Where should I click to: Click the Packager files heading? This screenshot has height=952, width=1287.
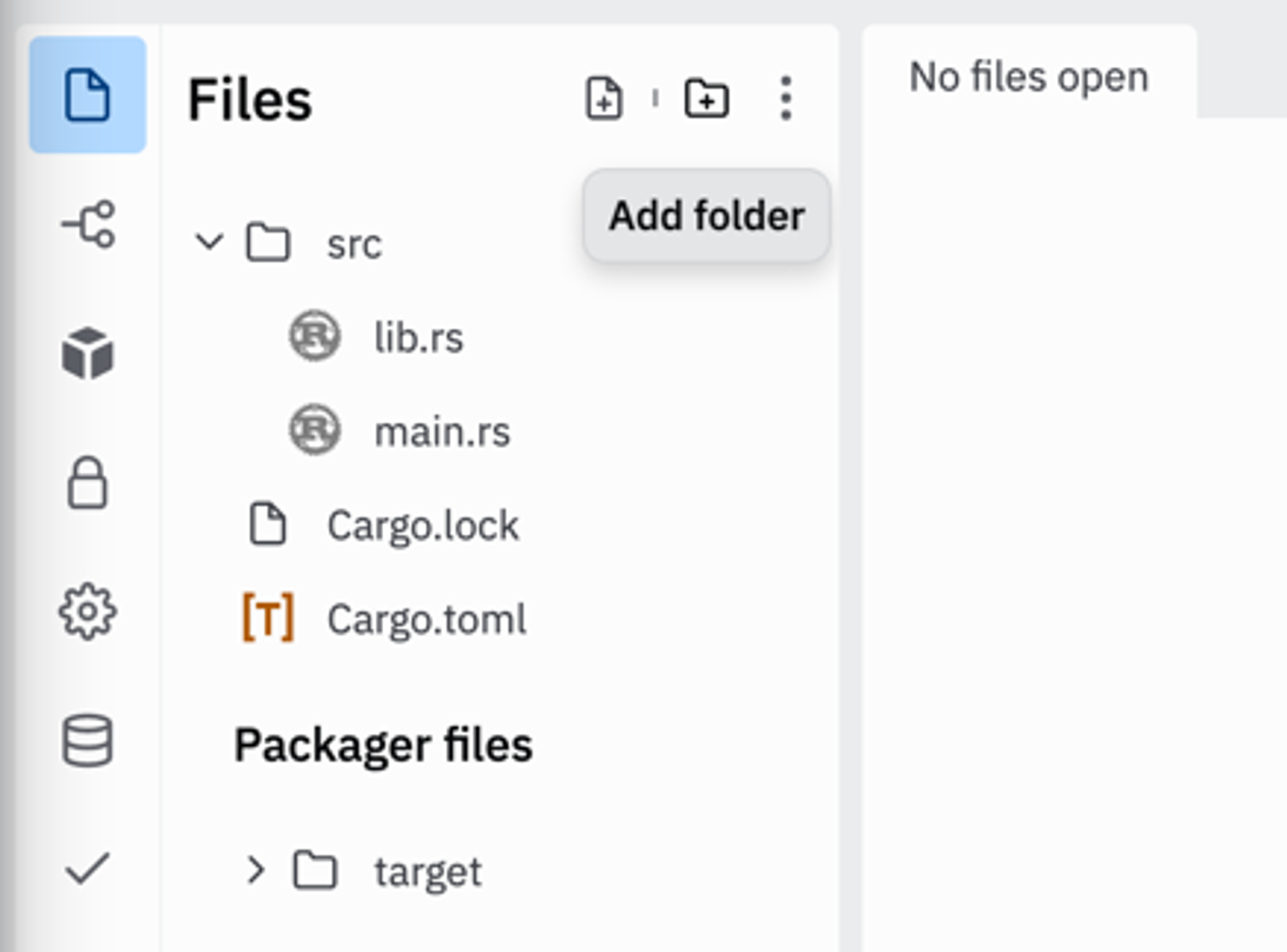point(384,743)
